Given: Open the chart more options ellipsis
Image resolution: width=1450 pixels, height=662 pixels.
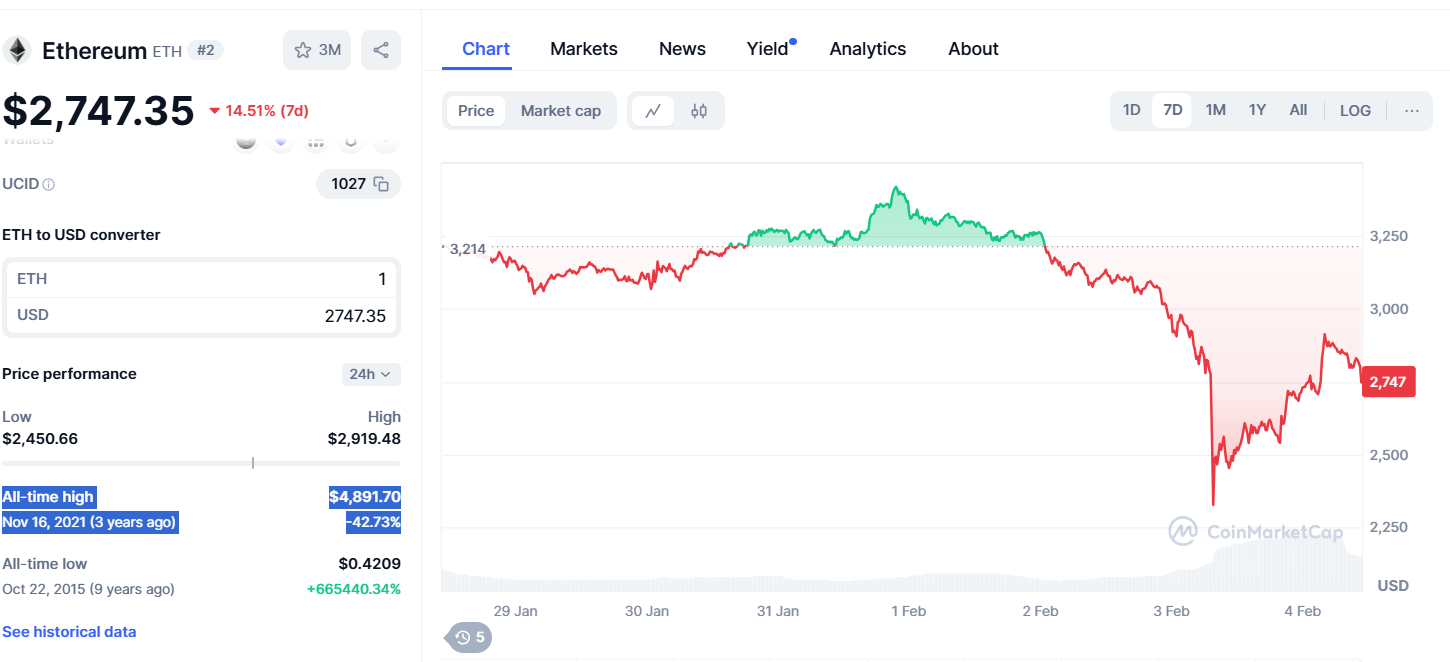Looking at the screenshot, I should 1411,111.
